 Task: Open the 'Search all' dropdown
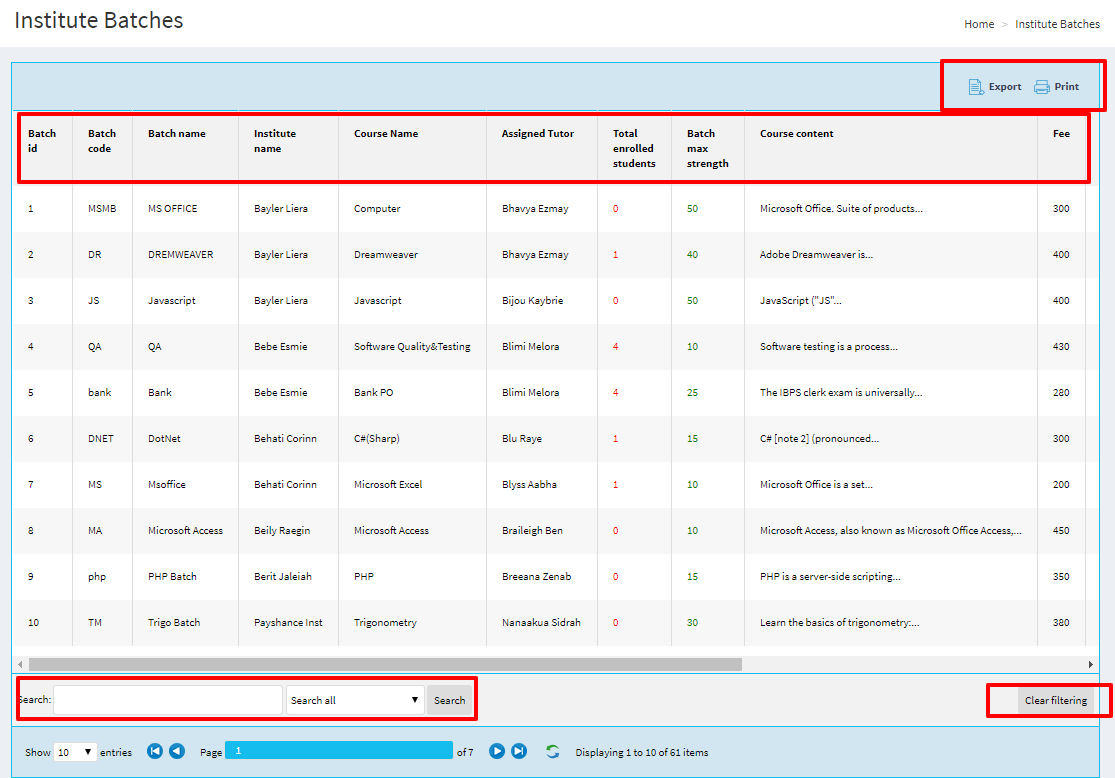pyautogui.click(x=355, y=700)
